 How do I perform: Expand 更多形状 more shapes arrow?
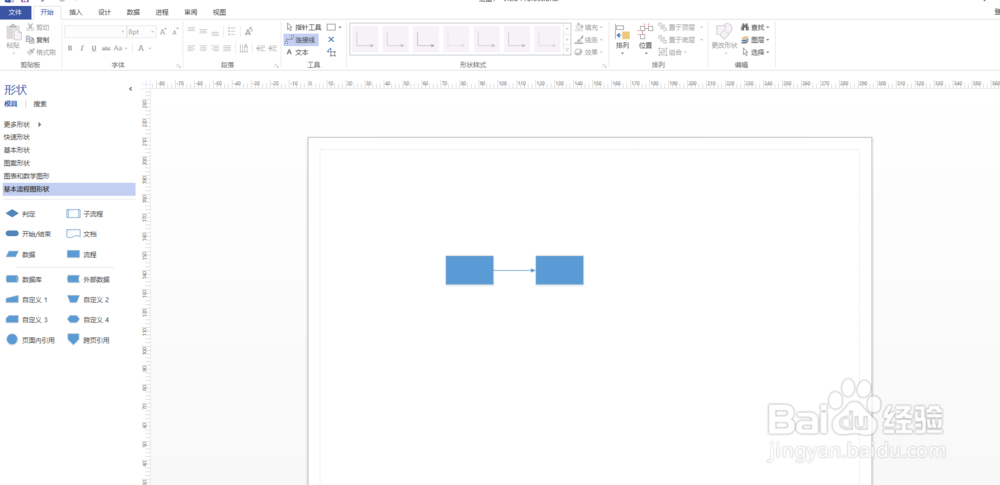click(40, 124)
